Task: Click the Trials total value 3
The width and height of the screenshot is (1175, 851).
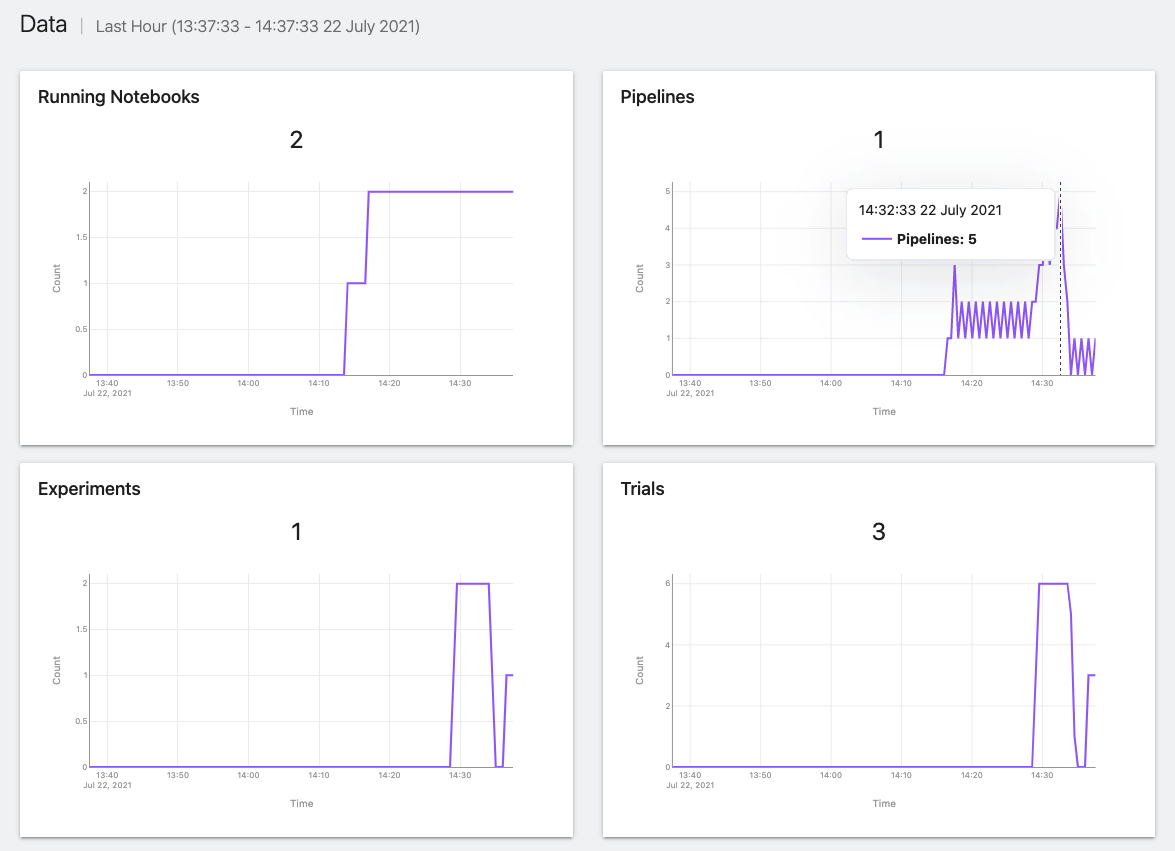Action: coord(879,532)
